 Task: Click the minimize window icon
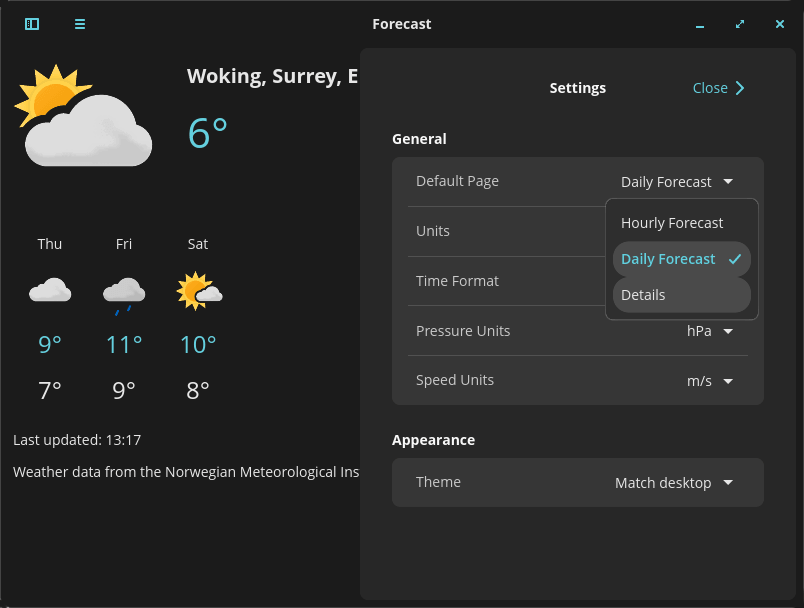click(699, 23)
